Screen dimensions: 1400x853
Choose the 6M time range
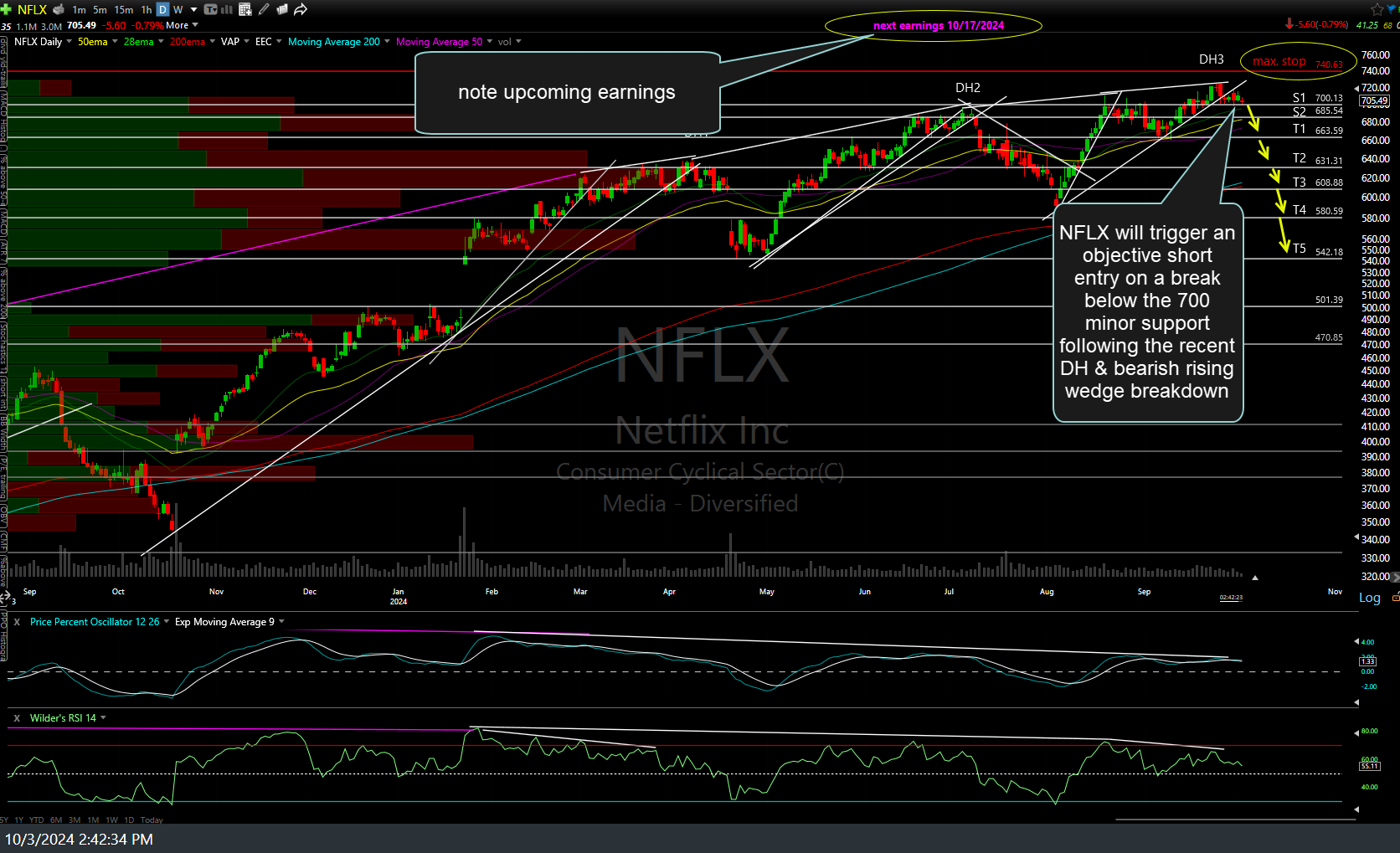[x=56, y=820]
